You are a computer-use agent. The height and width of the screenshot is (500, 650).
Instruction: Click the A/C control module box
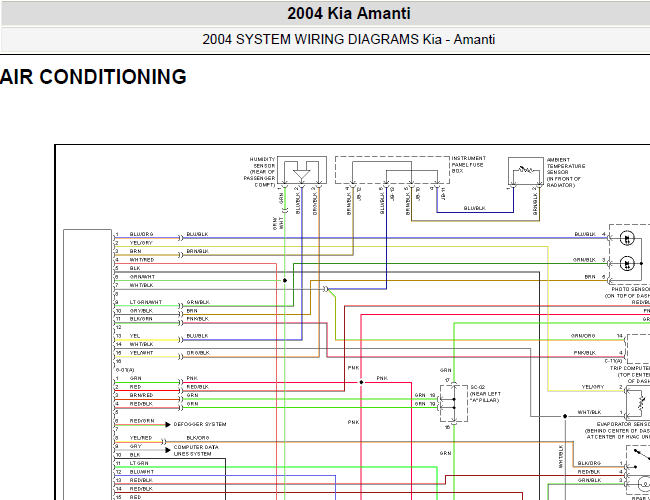pos(87,364)
